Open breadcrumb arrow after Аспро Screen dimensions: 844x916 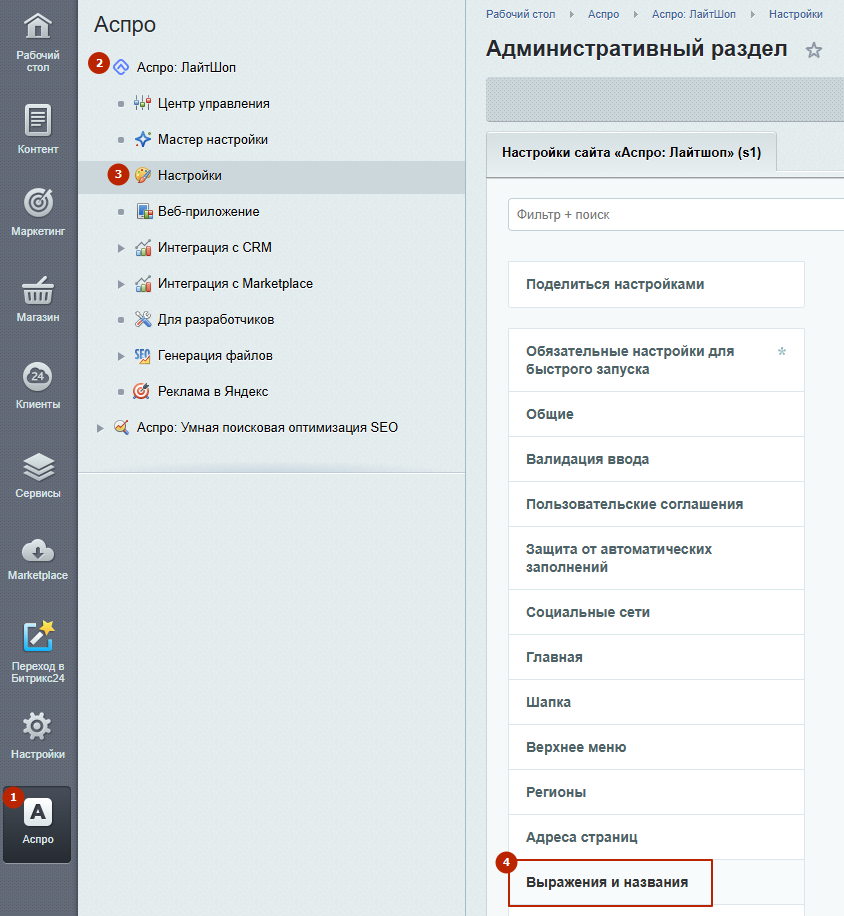pos(635,14)
